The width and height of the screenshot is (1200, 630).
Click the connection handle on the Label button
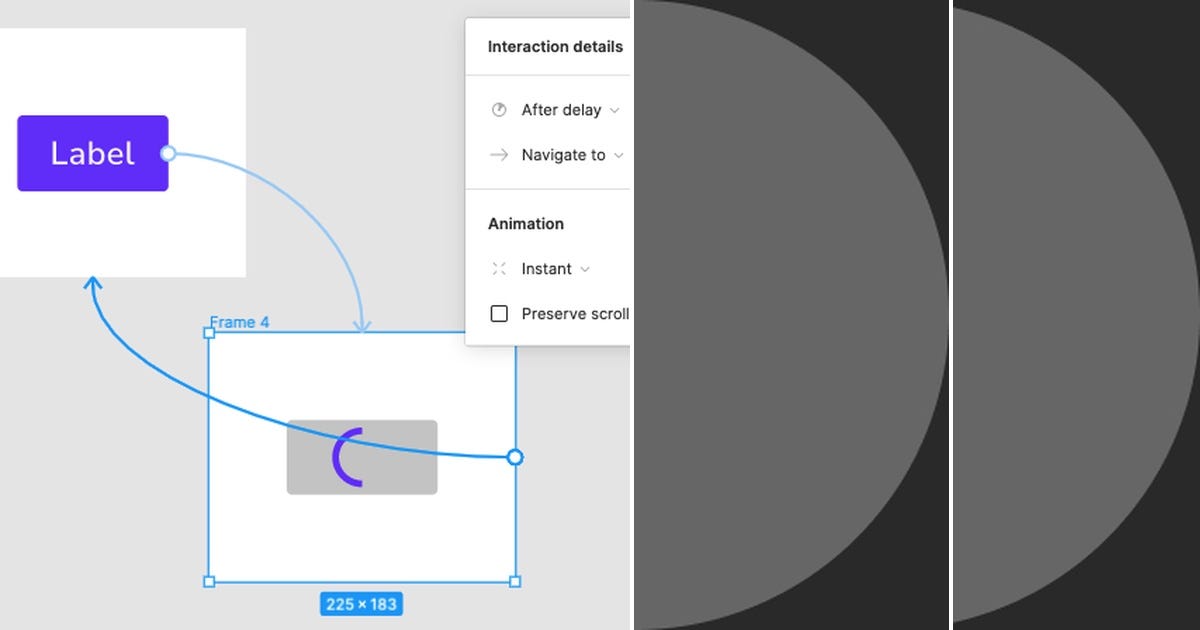(168, 153)
